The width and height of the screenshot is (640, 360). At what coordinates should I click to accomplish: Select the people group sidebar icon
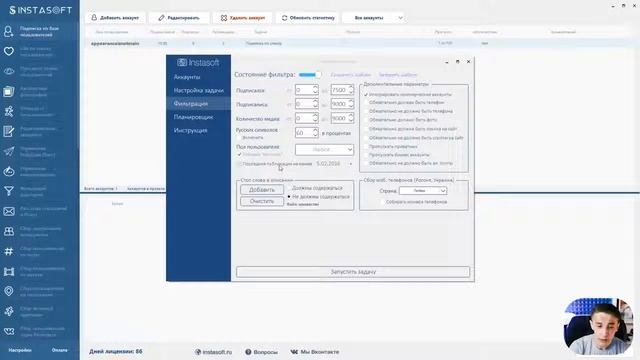(9, 231)
